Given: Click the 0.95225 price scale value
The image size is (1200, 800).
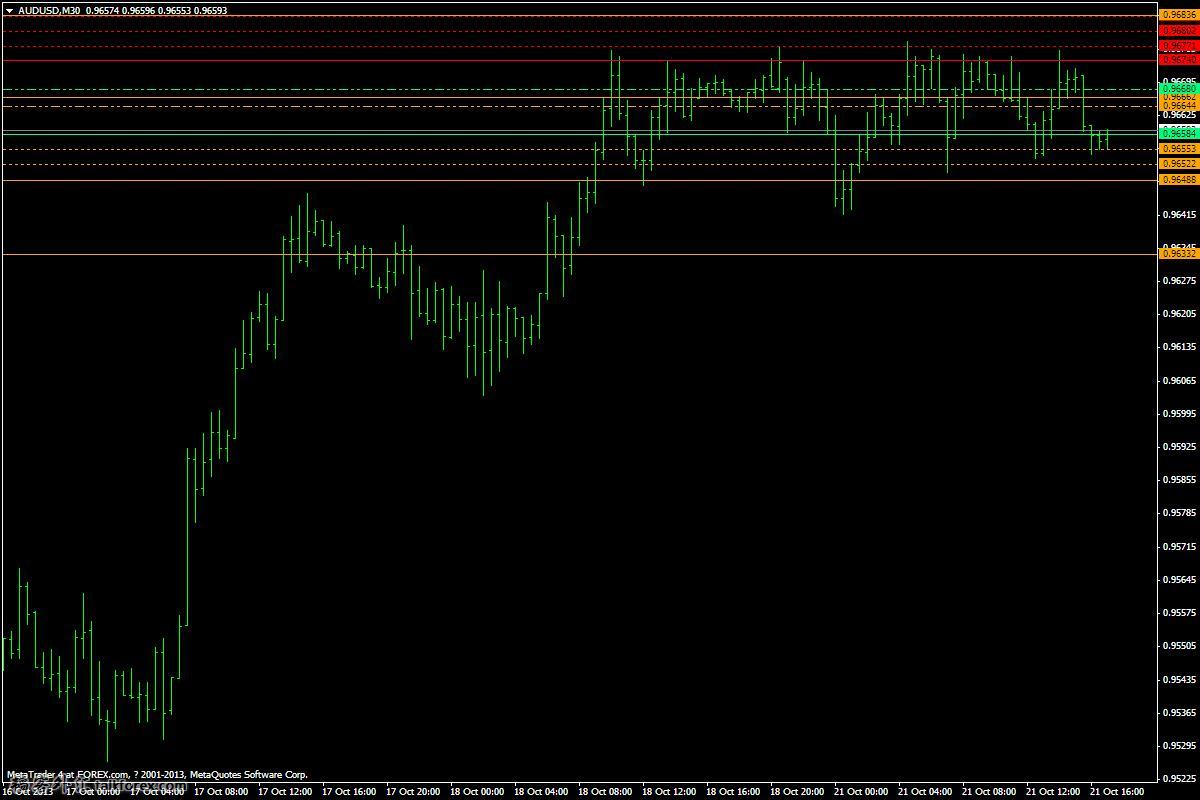Looking at the screenshot, I should point(1181,779).
